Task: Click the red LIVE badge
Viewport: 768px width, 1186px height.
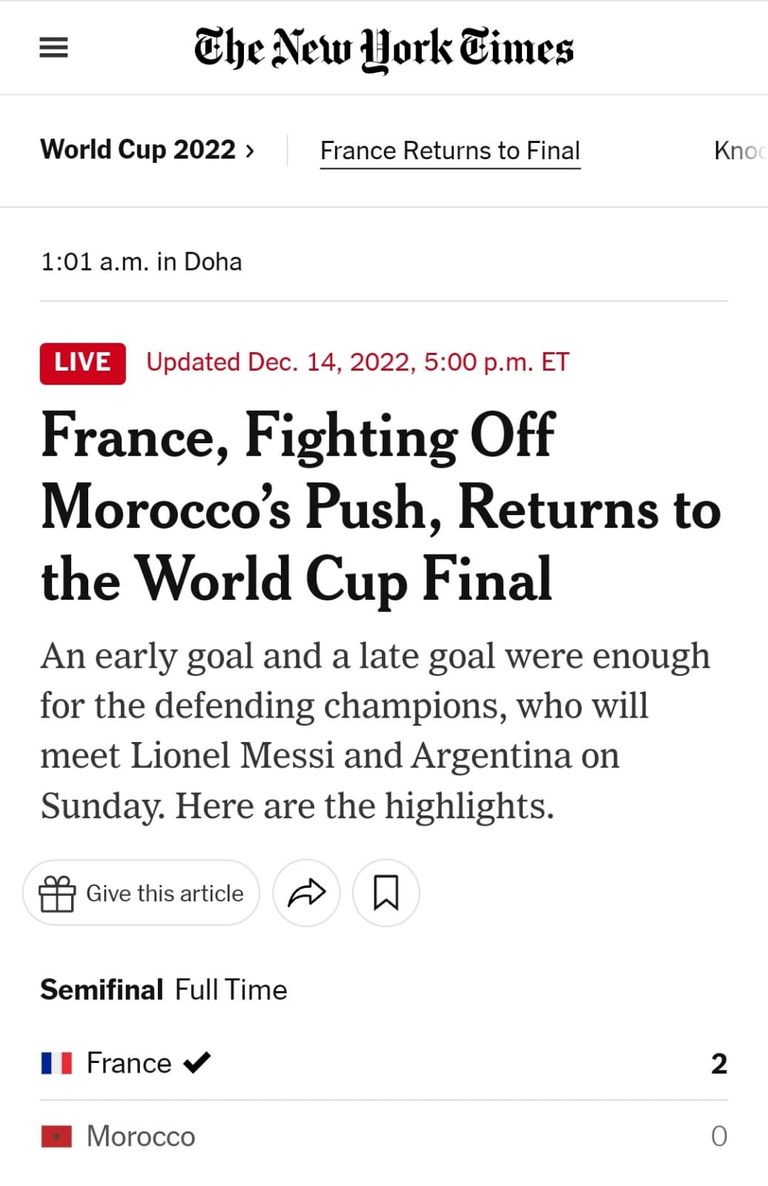Action: point(82,362)
